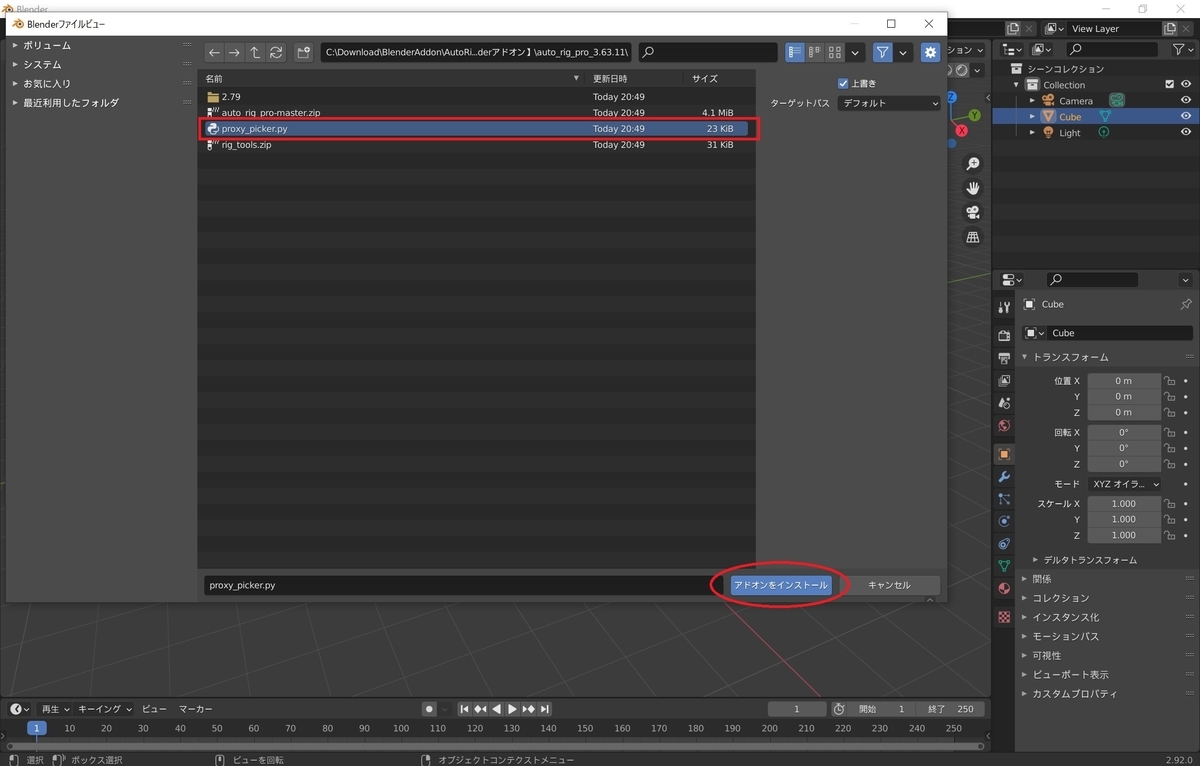Toggle the 上書き overwrite checkbox
1200x766 pixels.
(x=843, y=83)
